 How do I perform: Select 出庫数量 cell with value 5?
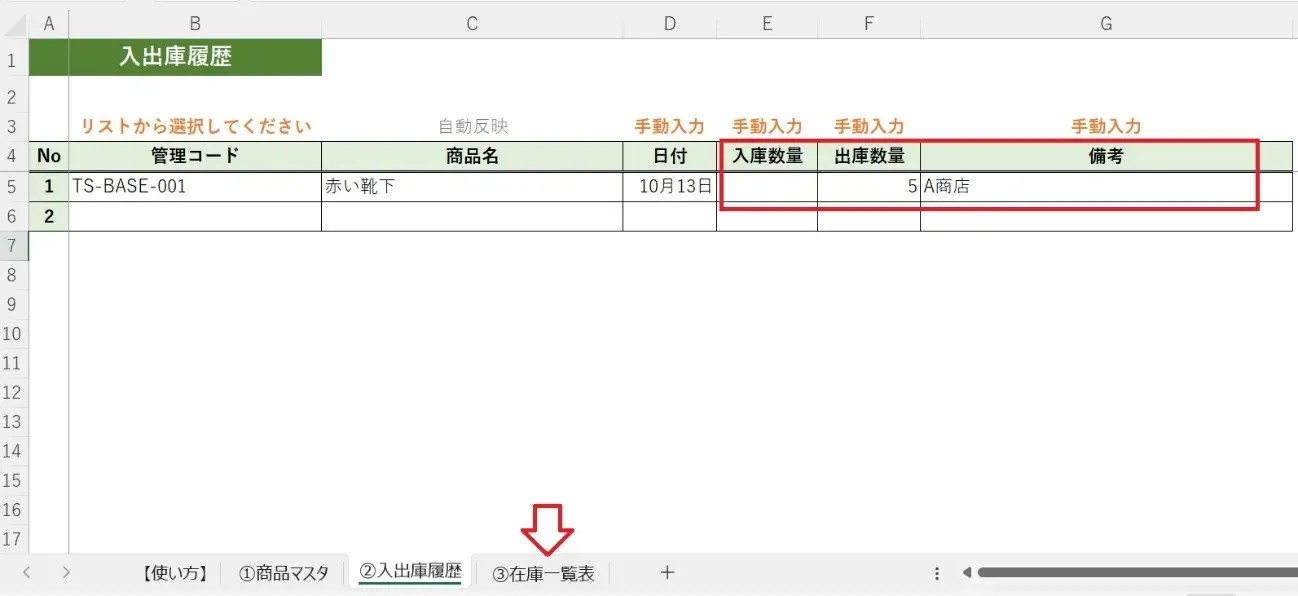click(869, 186)
